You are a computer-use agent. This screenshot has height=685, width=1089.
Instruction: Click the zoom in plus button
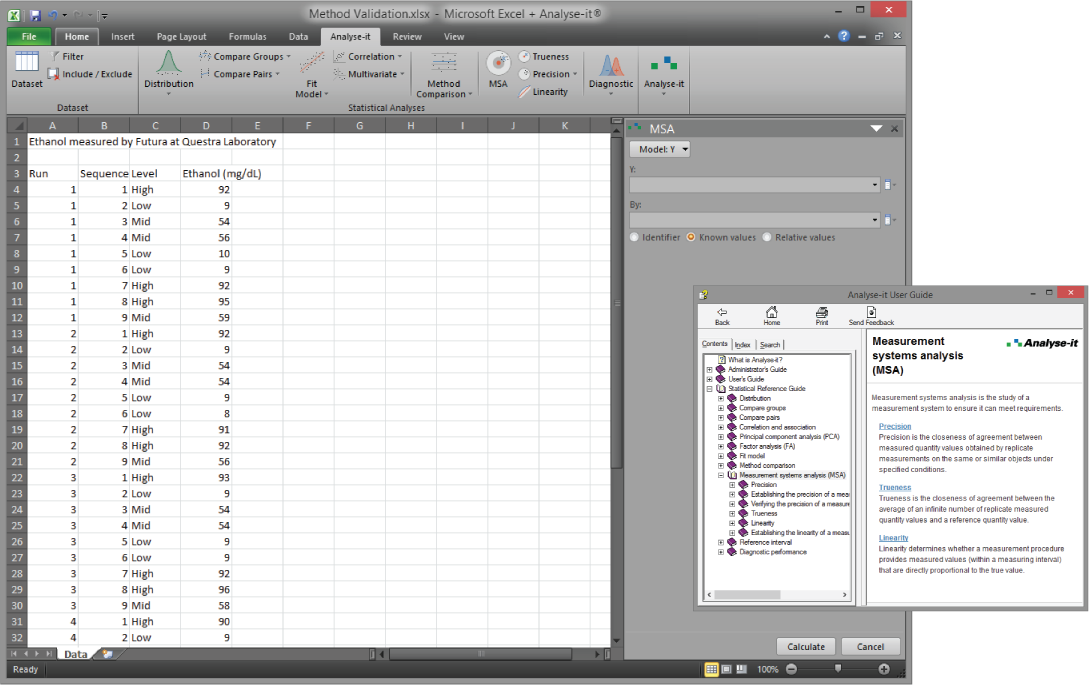(x=883, y=669)
